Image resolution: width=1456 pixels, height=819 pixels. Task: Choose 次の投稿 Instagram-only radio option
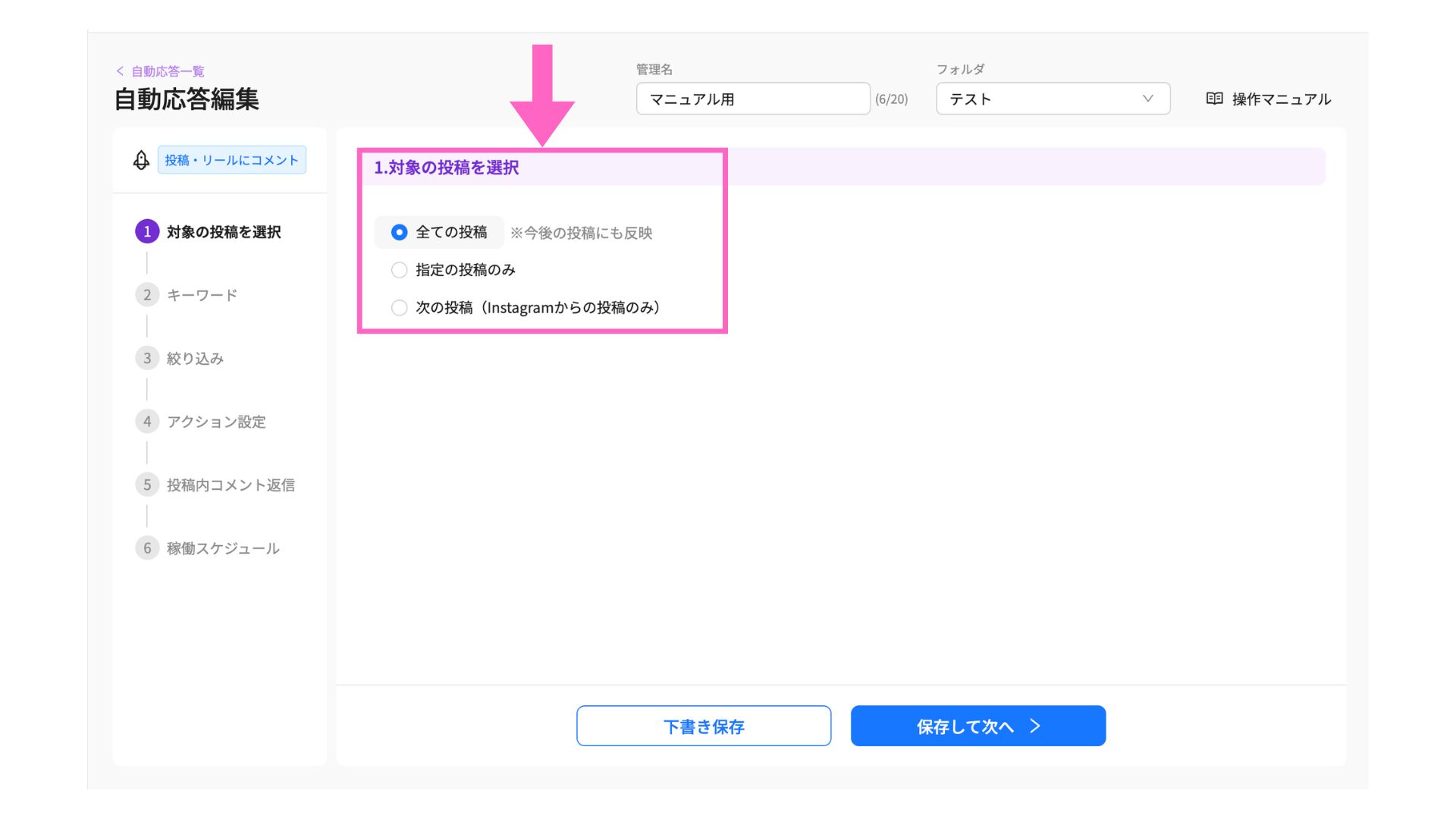[400, 308]
